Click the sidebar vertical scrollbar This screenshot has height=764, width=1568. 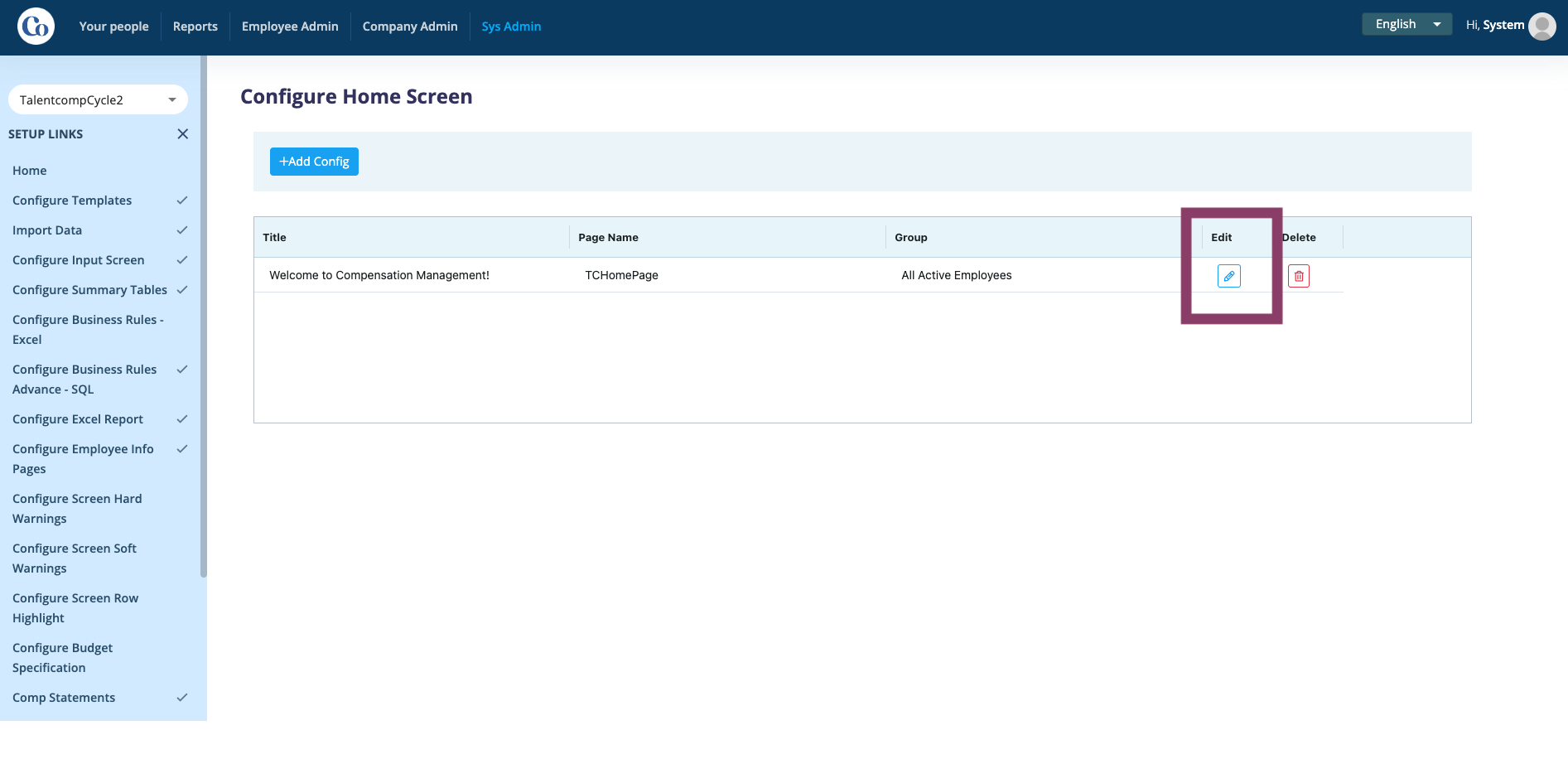(204, 315)
